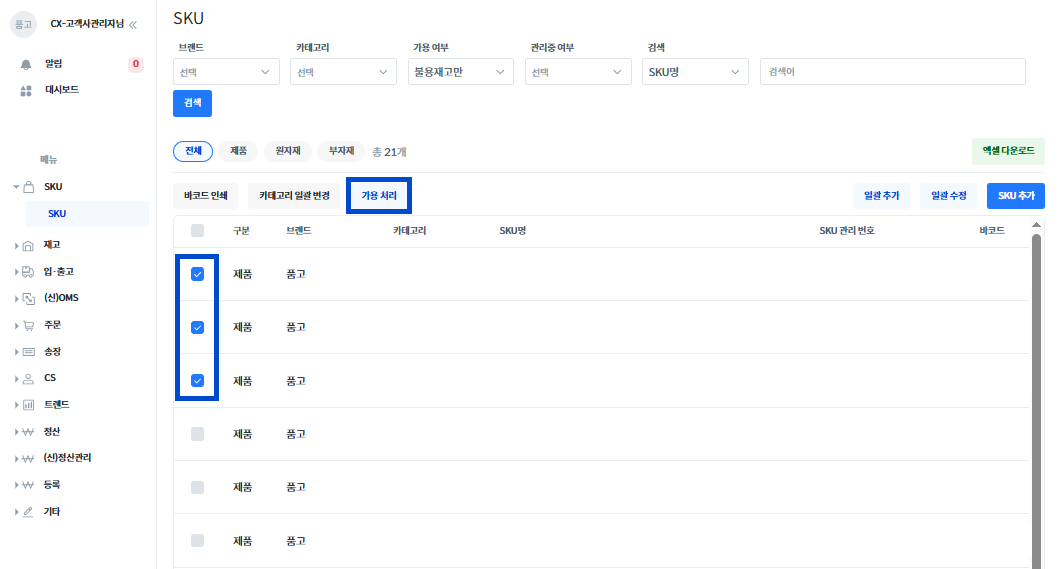Click the 알림 bell icon
The height and width of the screenshot is (569, 1058).
pyautogui.click(x=27, y=64)
